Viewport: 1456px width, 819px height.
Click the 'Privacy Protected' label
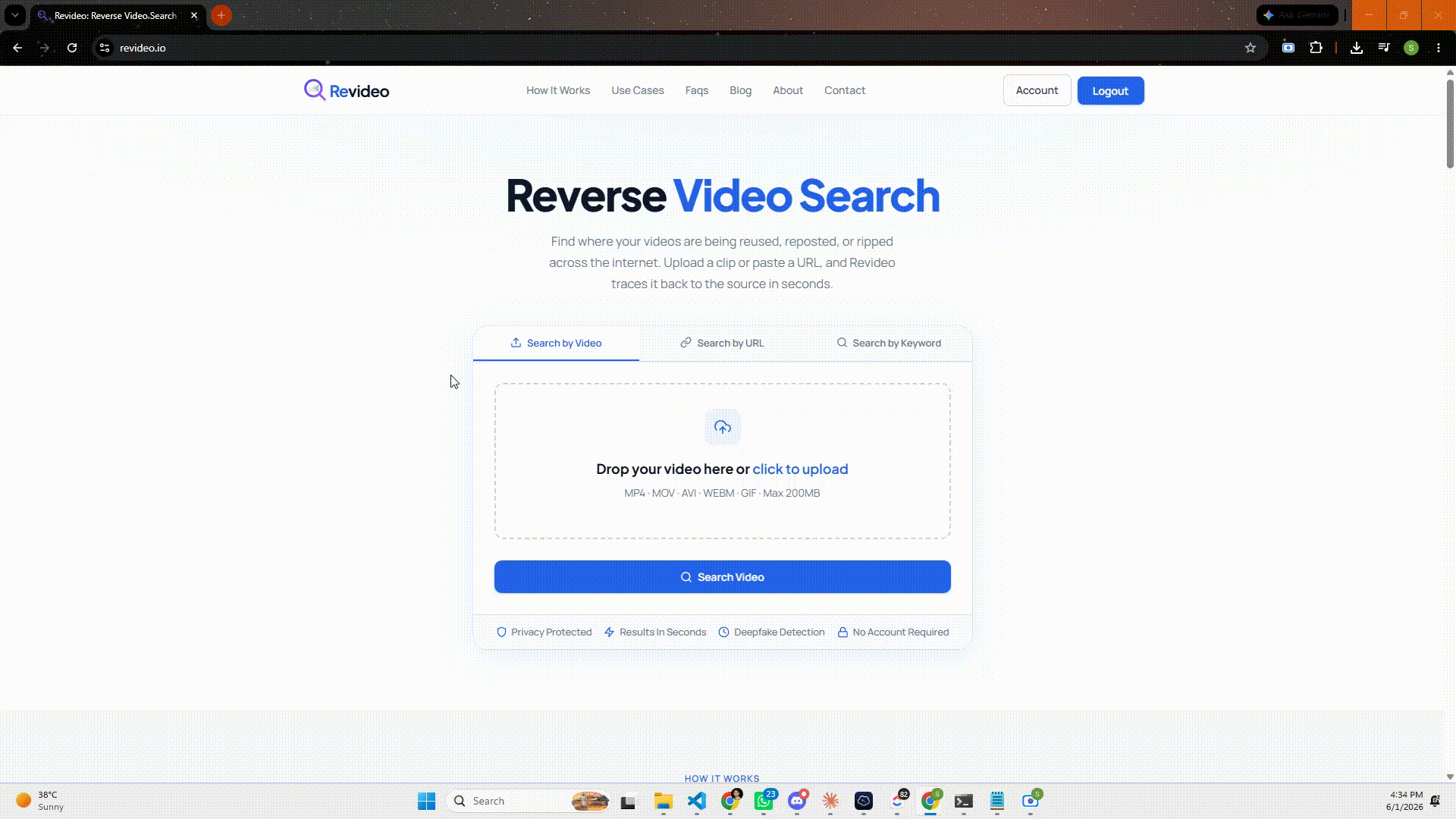(x=551, y=632)
